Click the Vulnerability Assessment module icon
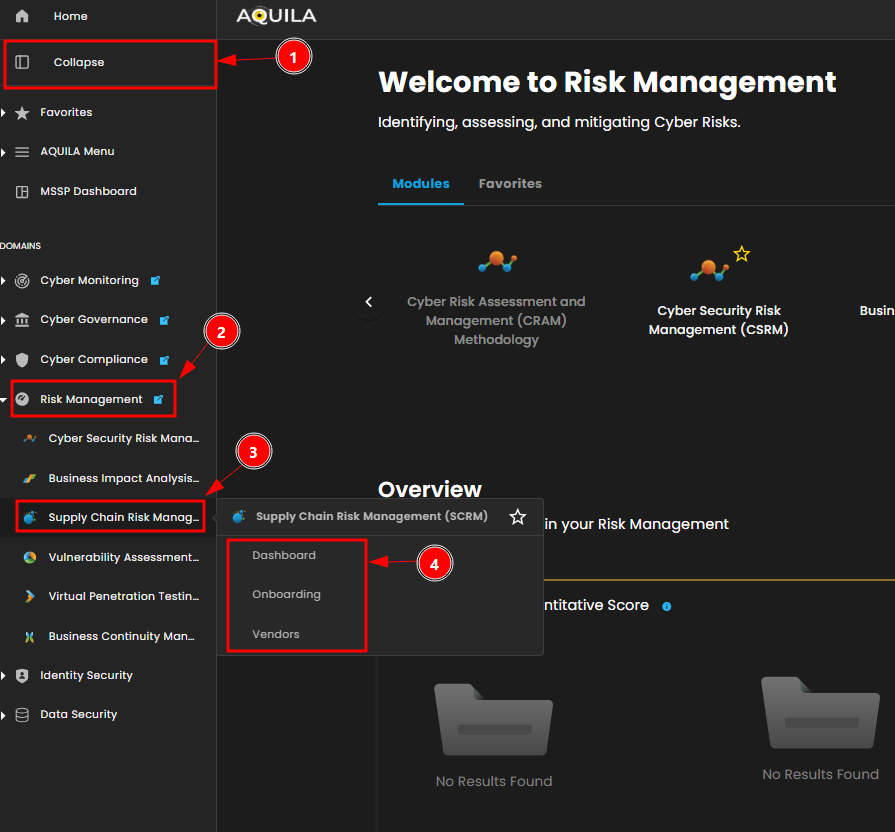Viewport: 895px width, 832px height. pyautogui.click(x=30, y=557)
